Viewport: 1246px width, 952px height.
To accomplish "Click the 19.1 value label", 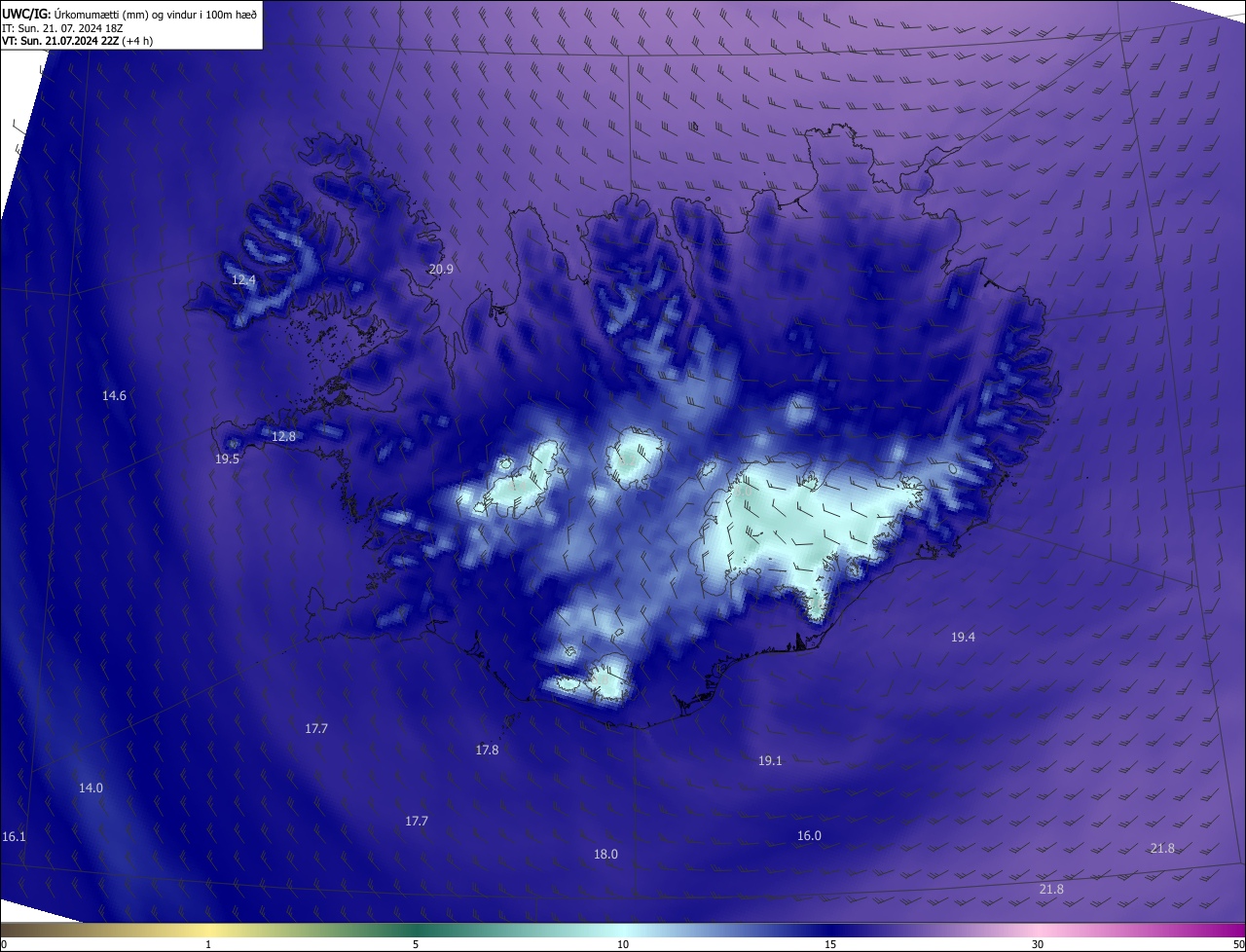I will pos(770,760).
